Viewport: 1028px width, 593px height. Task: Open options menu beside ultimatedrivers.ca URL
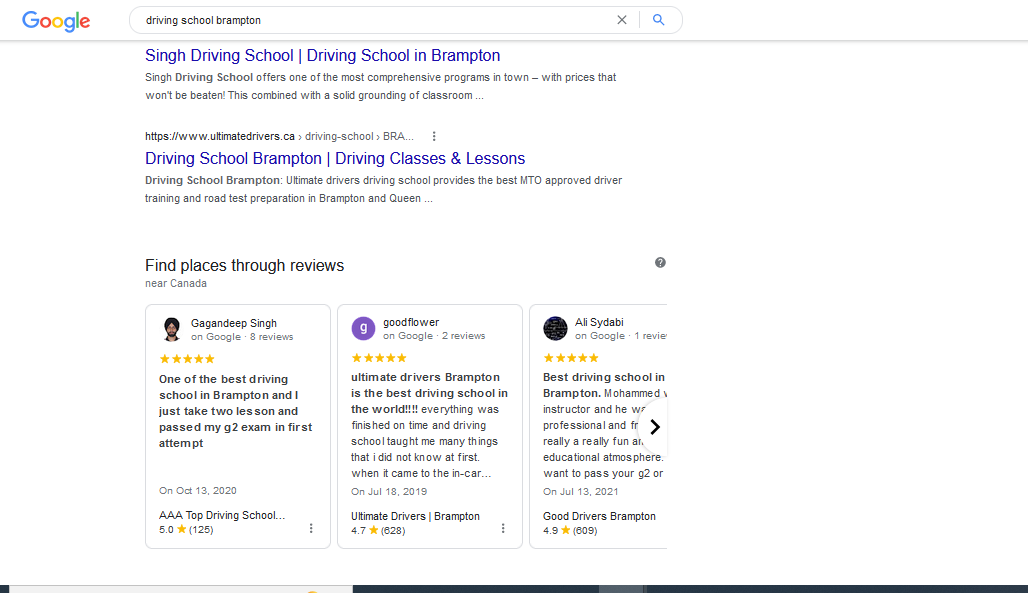coord(434,136)
